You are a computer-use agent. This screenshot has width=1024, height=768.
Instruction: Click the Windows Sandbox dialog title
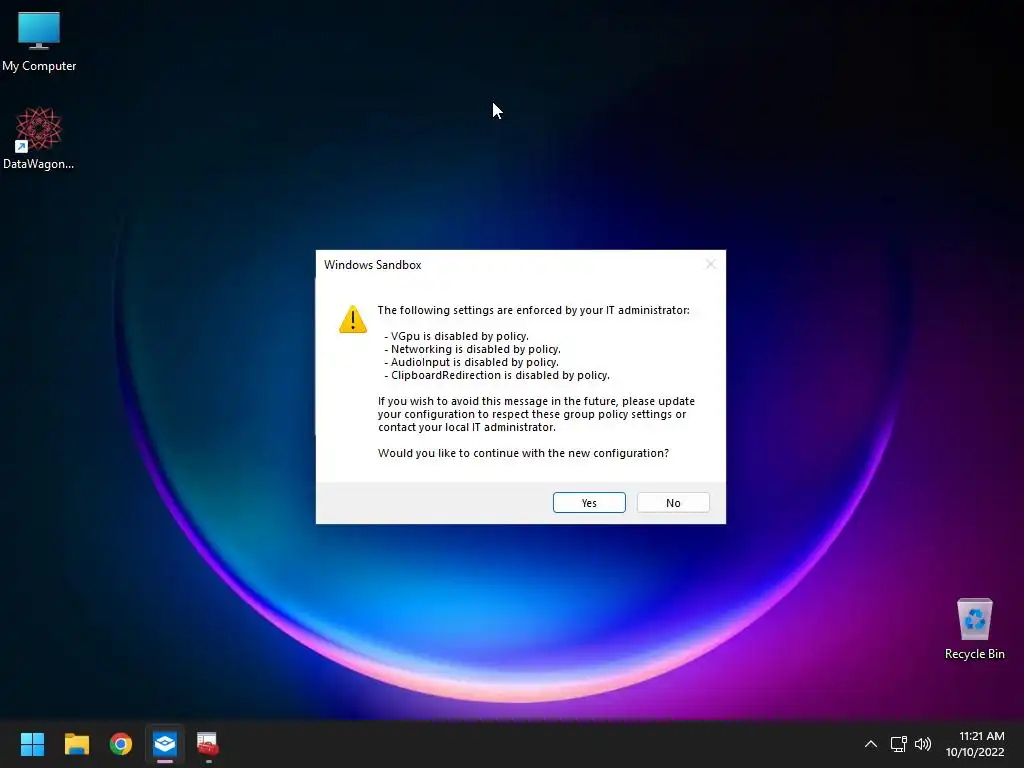coord(372,264)
